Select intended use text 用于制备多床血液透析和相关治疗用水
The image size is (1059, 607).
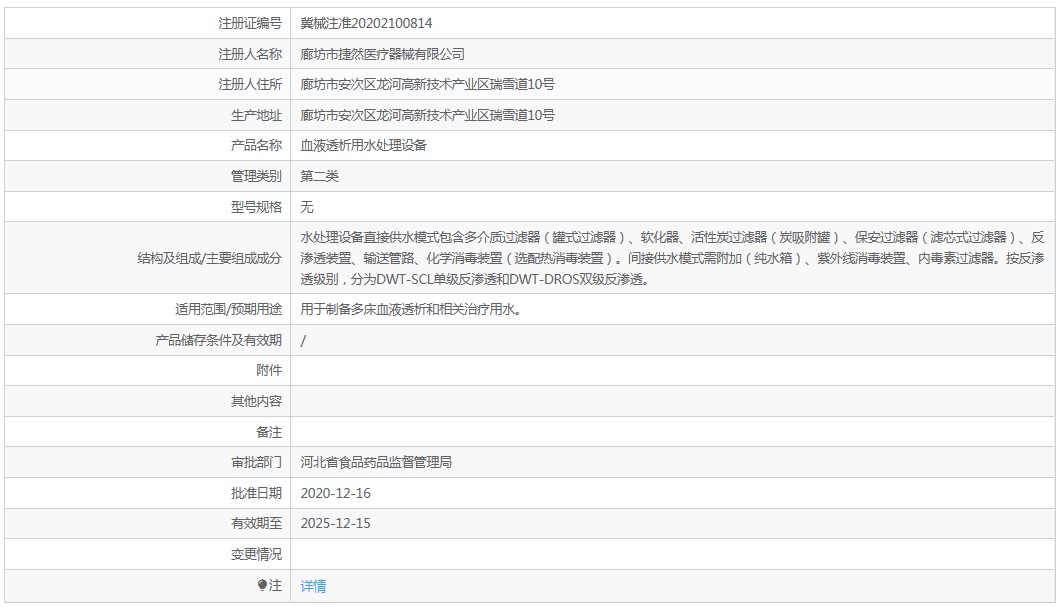tap(411, 309)
